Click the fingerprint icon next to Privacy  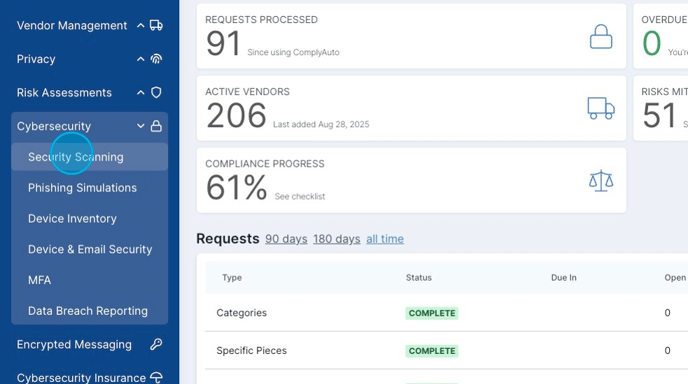[x=156, y=59]
